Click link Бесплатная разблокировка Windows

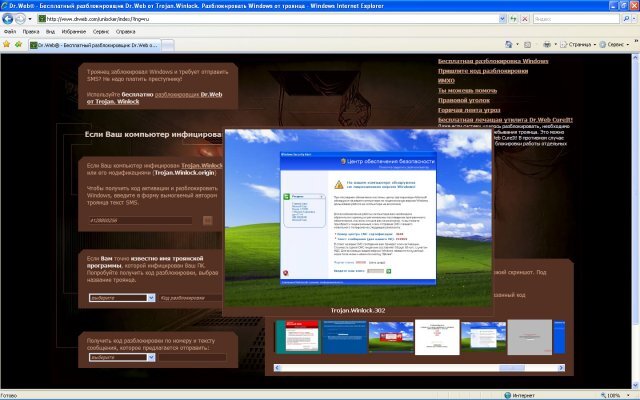tap(493, 61)
